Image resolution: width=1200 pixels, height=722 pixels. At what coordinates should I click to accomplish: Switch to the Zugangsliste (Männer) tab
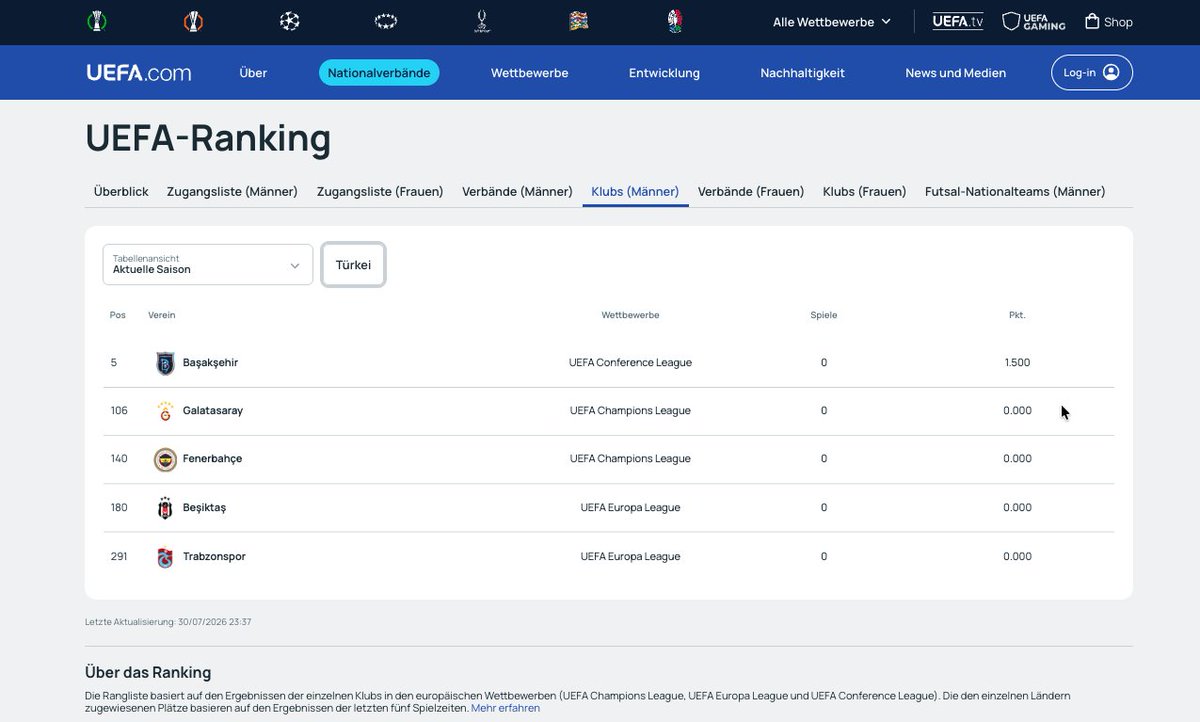(x=232, y=191)
